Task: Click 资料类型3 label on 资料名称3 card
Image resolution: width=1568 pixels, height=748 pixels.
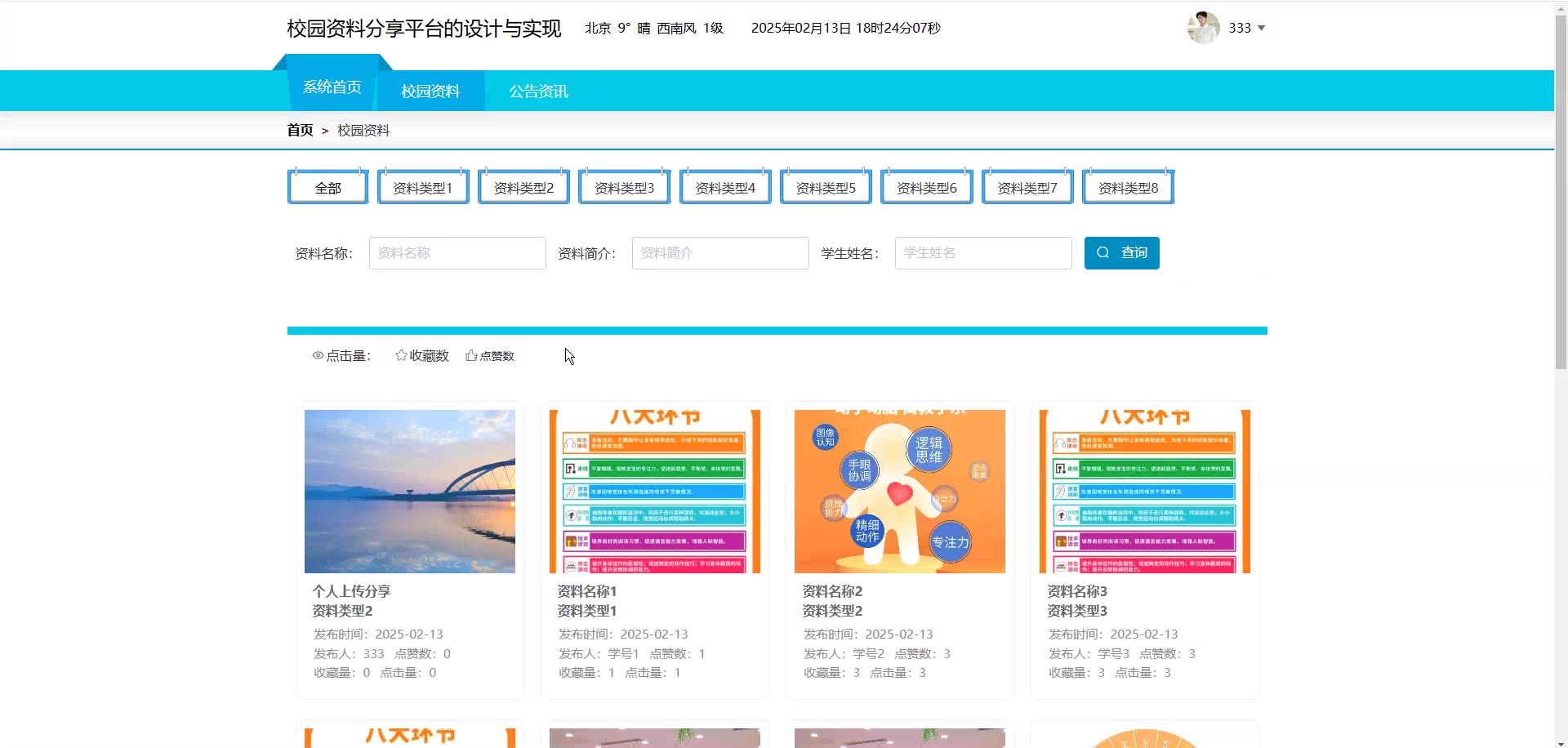Action: [x=1077, y=611]
